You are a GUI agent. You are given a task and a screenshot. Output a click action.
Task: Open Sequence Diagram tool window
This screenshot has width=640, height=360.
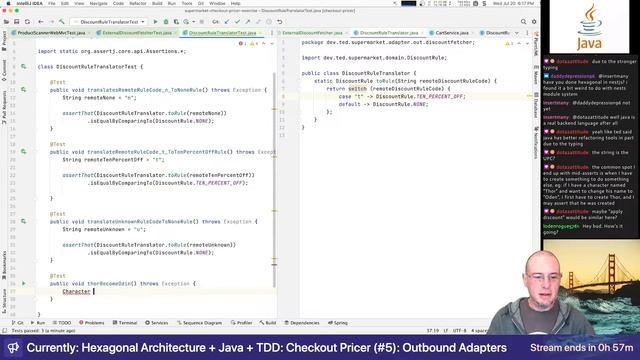tap(200, 323)
